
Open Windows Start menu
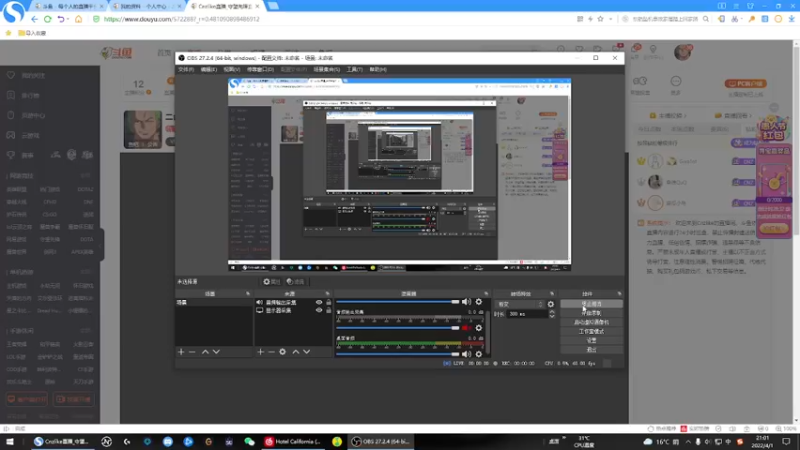tap(10, 441)
